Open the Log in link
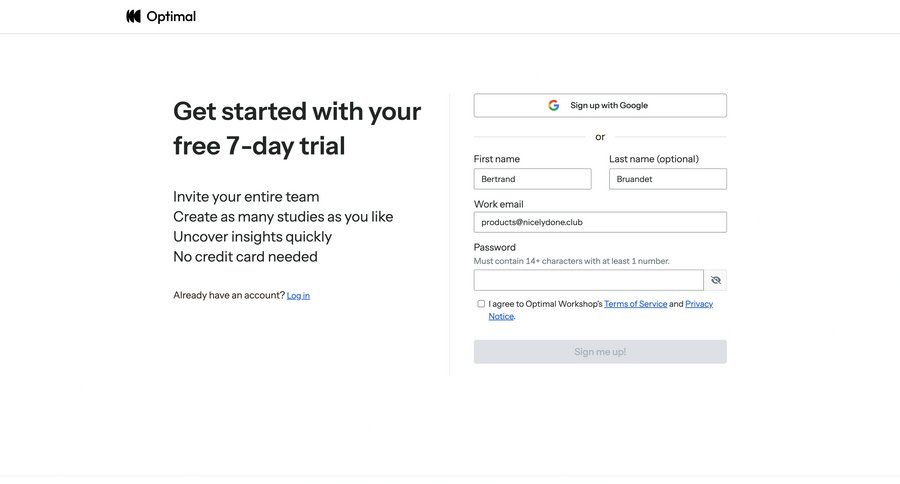Screen dimensions: 900x484 click(x=298, y=296)
